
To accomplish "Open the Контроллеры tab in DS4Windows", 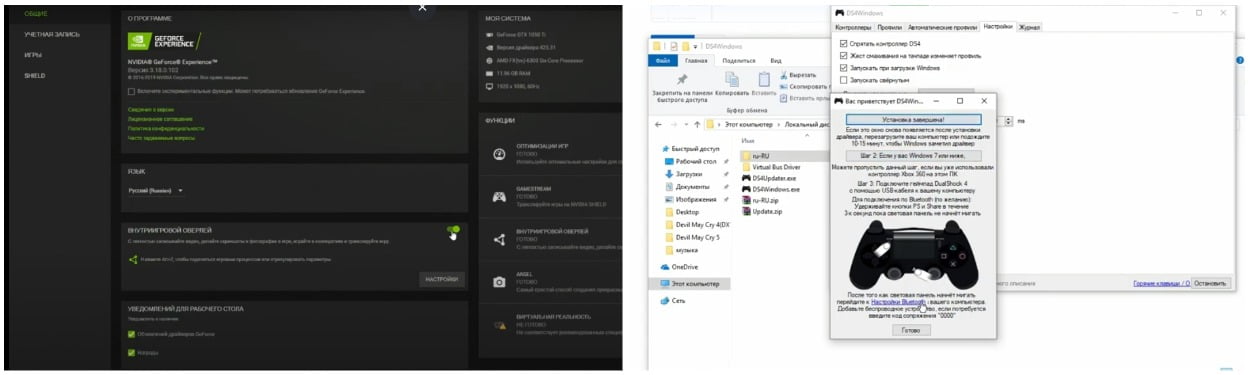I will click(x=853, y=27).
